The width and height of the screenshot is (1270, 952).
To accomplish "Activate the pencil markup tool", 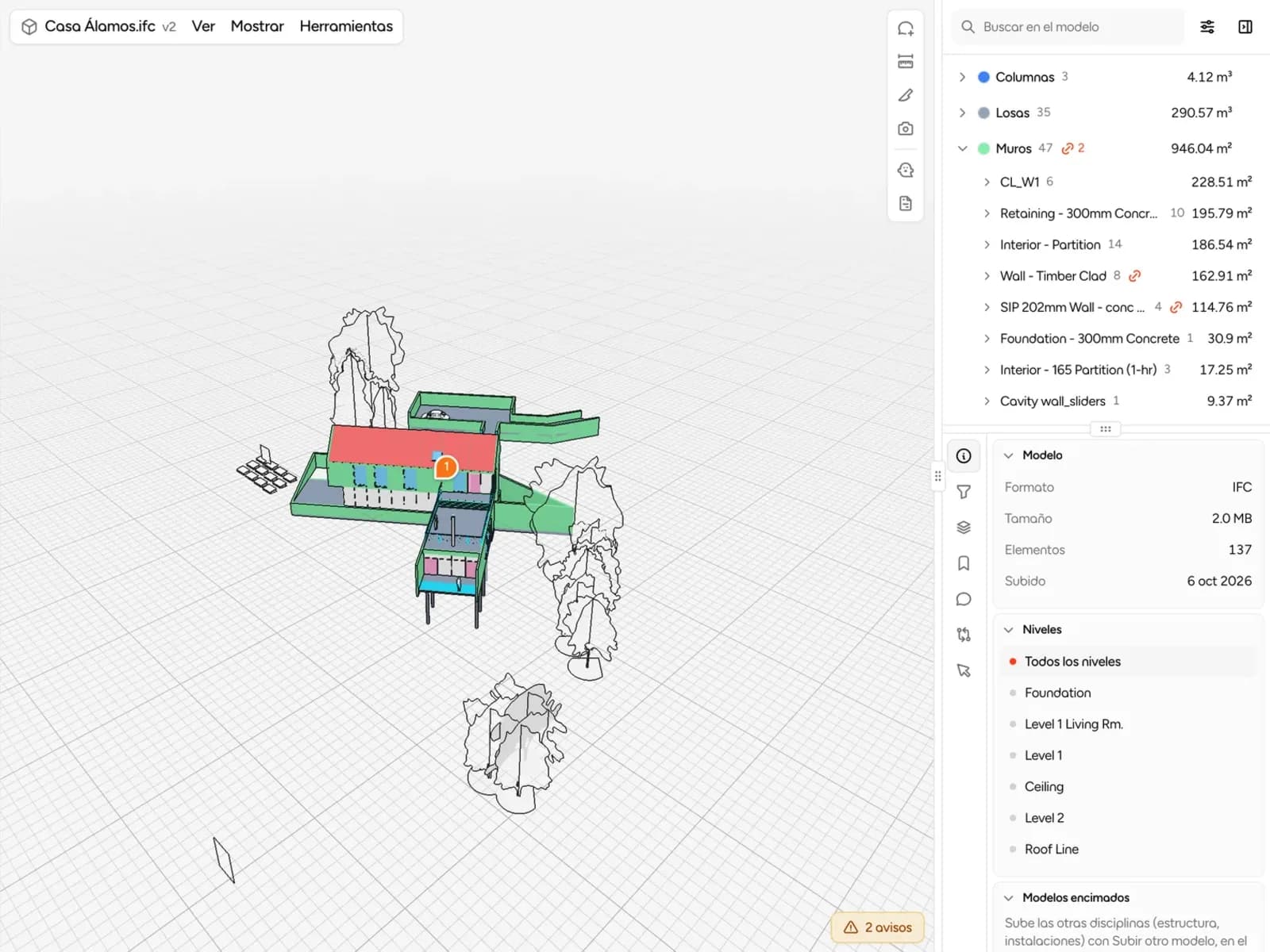I will 905,95.
